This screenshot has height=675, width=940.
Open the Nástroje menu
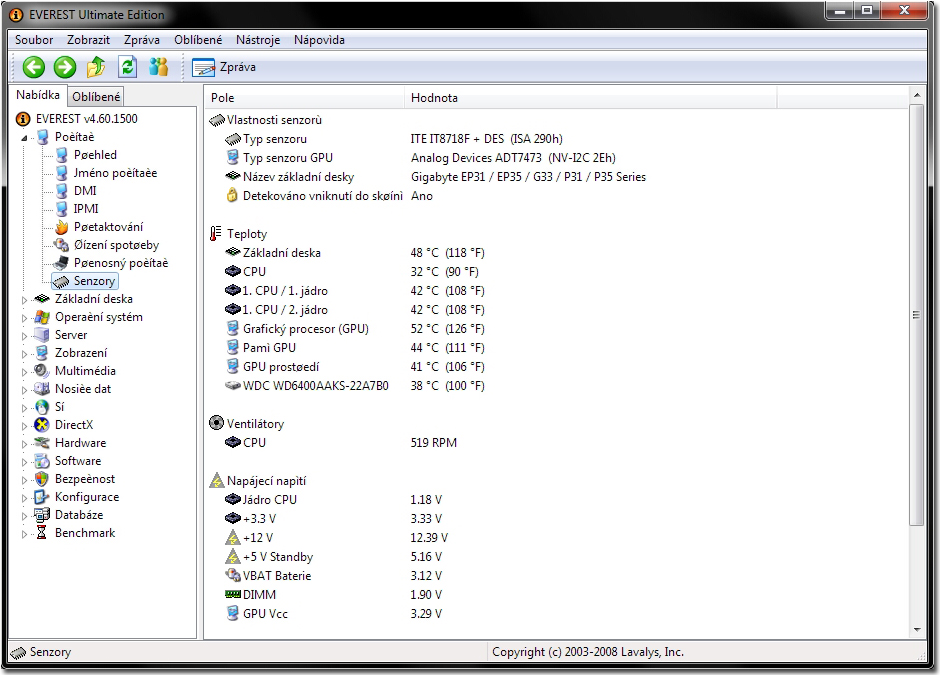pyautogui.click(x=258, y=40)
